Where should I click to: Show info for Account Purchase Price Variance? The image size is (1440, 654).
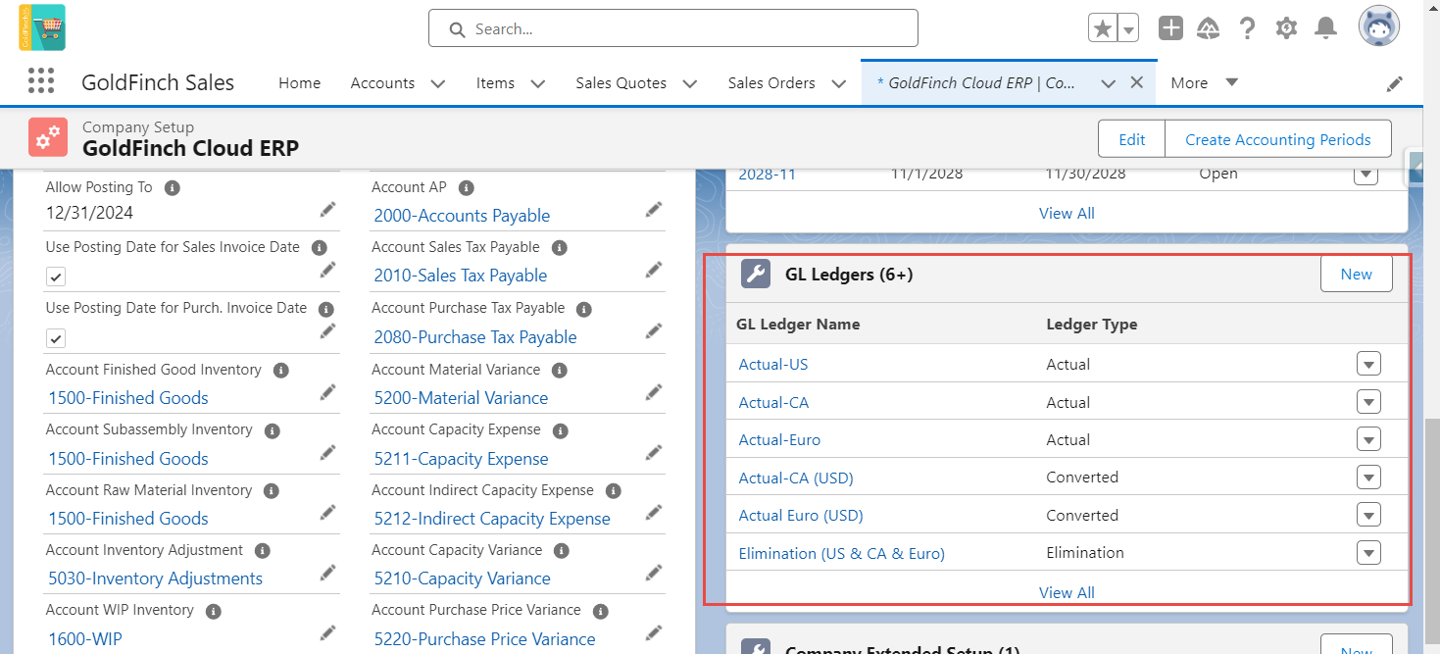point(600,610)
